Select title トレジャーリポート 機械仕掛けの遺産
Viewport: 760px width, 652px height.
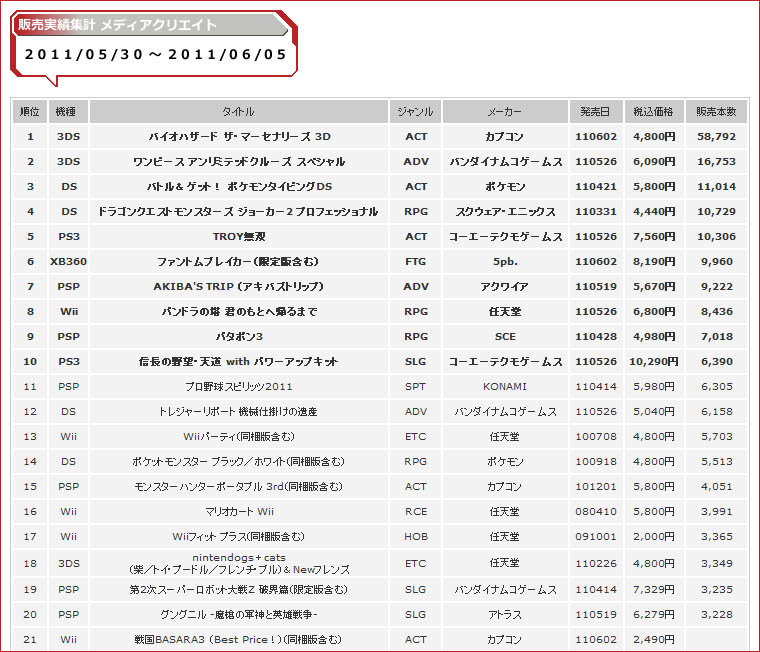[238, 412]
